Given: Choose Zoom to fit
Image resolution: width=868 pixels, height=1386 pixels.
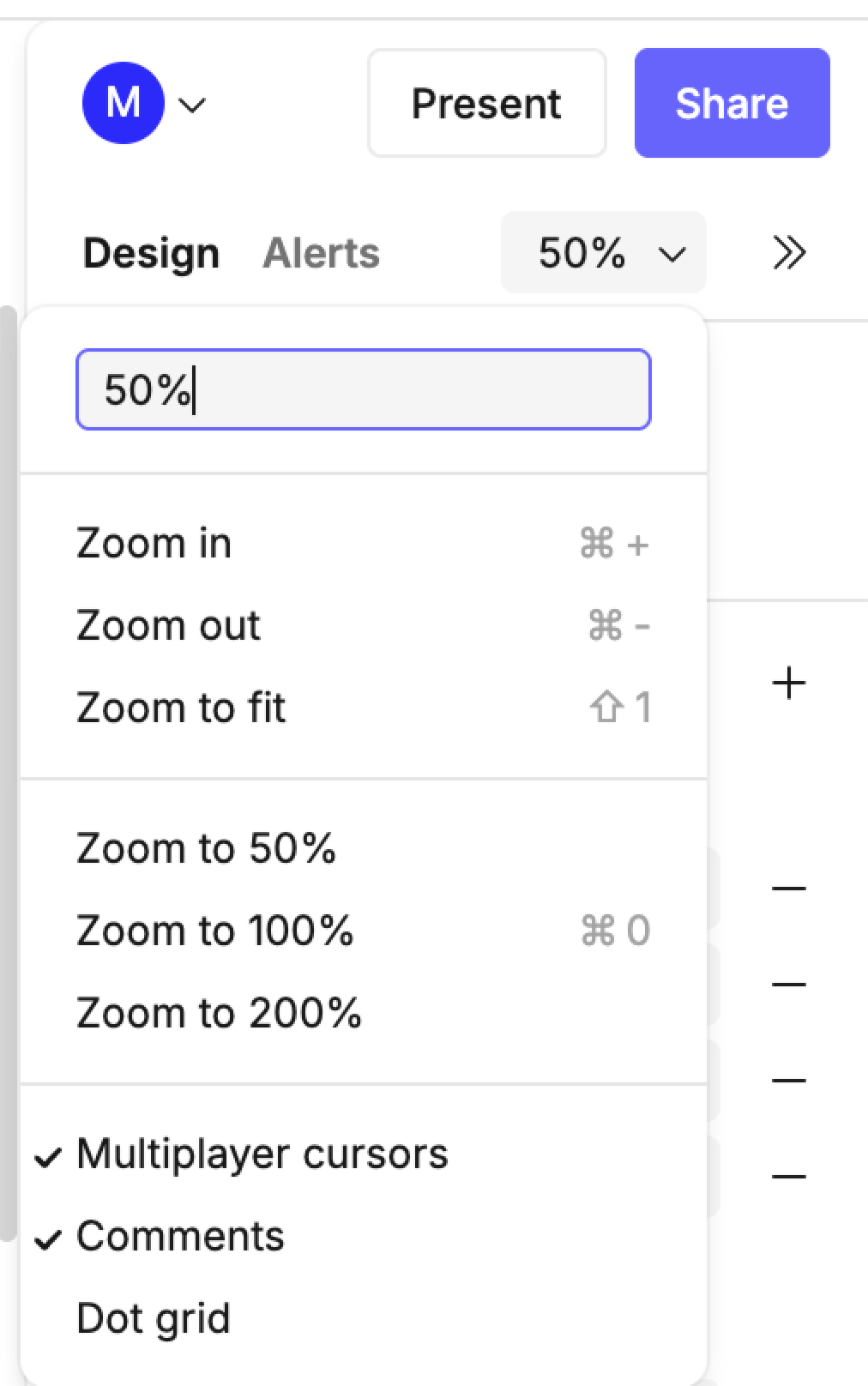Looking at the screenshot, I should 181,708.
